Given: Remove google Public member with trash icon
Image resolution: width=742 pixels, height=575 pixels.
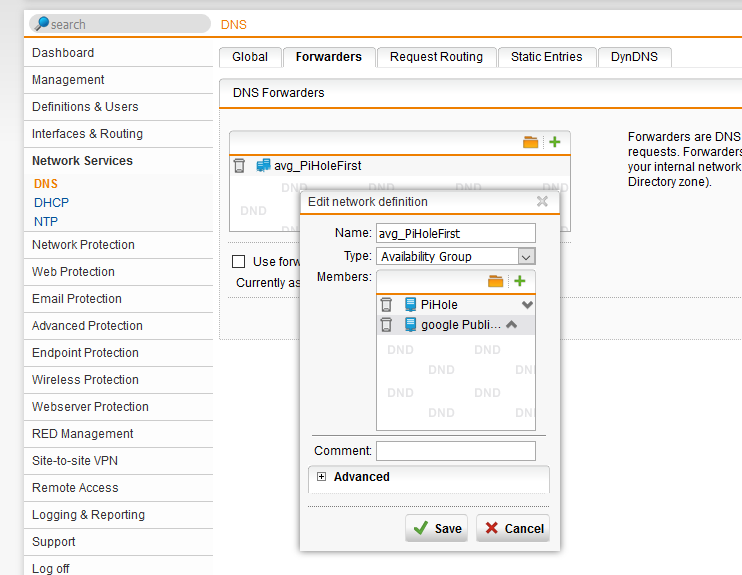Looking at the screenshot, I should point(386,324).
